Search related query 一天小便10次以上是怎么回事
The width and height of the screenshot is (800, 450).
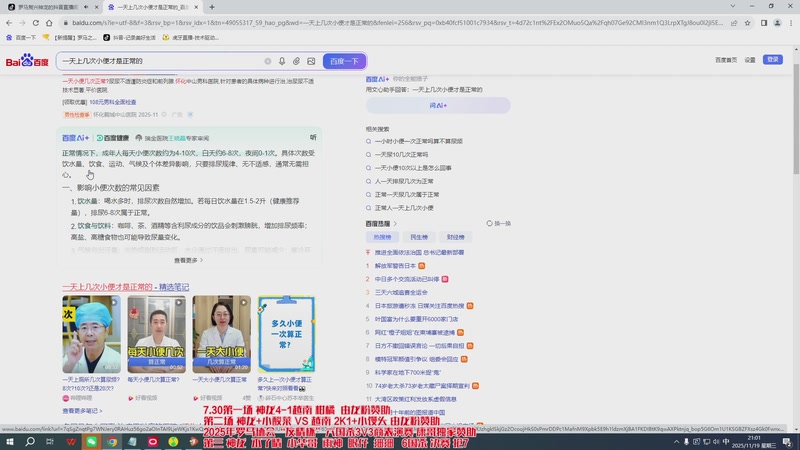point(413,168)
